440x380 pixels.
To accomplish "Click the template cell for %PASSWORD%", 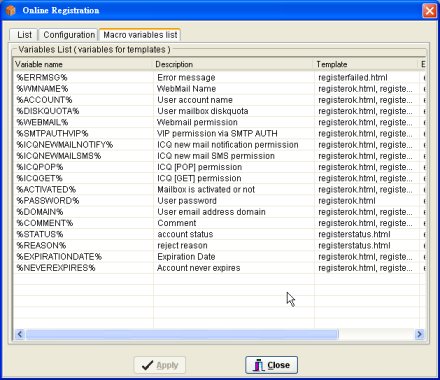I will tap(347, 201).
